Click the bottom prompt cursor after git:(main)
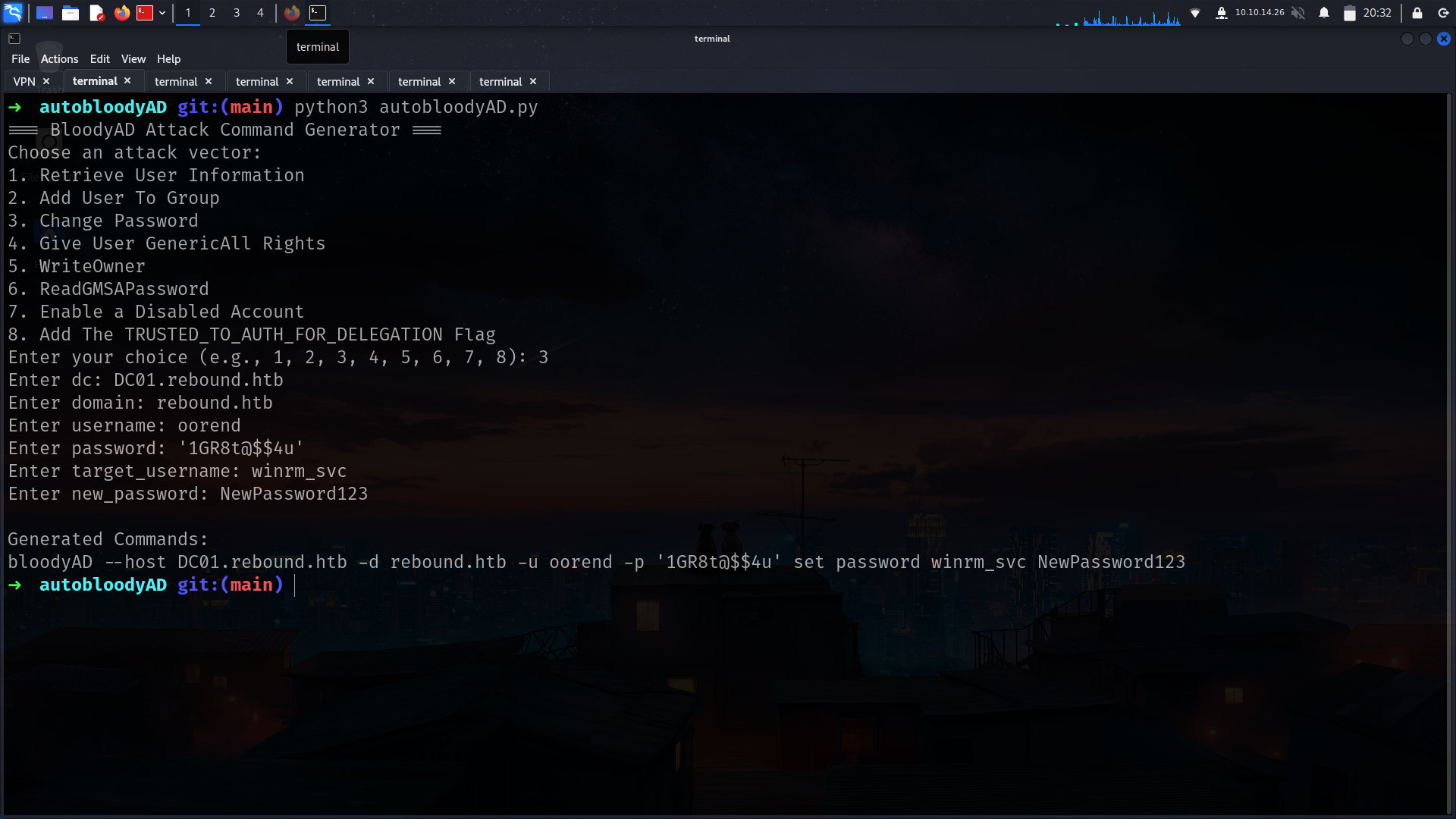1456x819 pixels. pyautogui.click(x=295, y=585)
